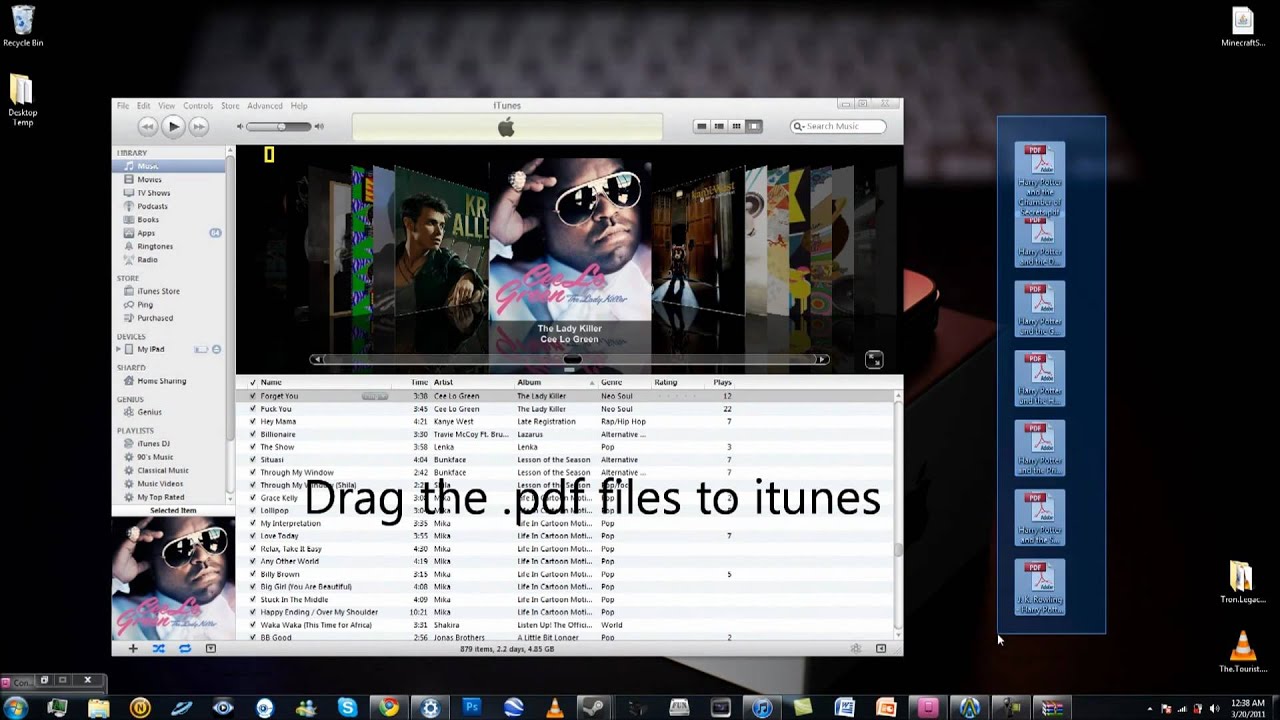Click the Previous track (rewind) button
Viewport: 1280px width, 720px height.
[x=147, y=126]
